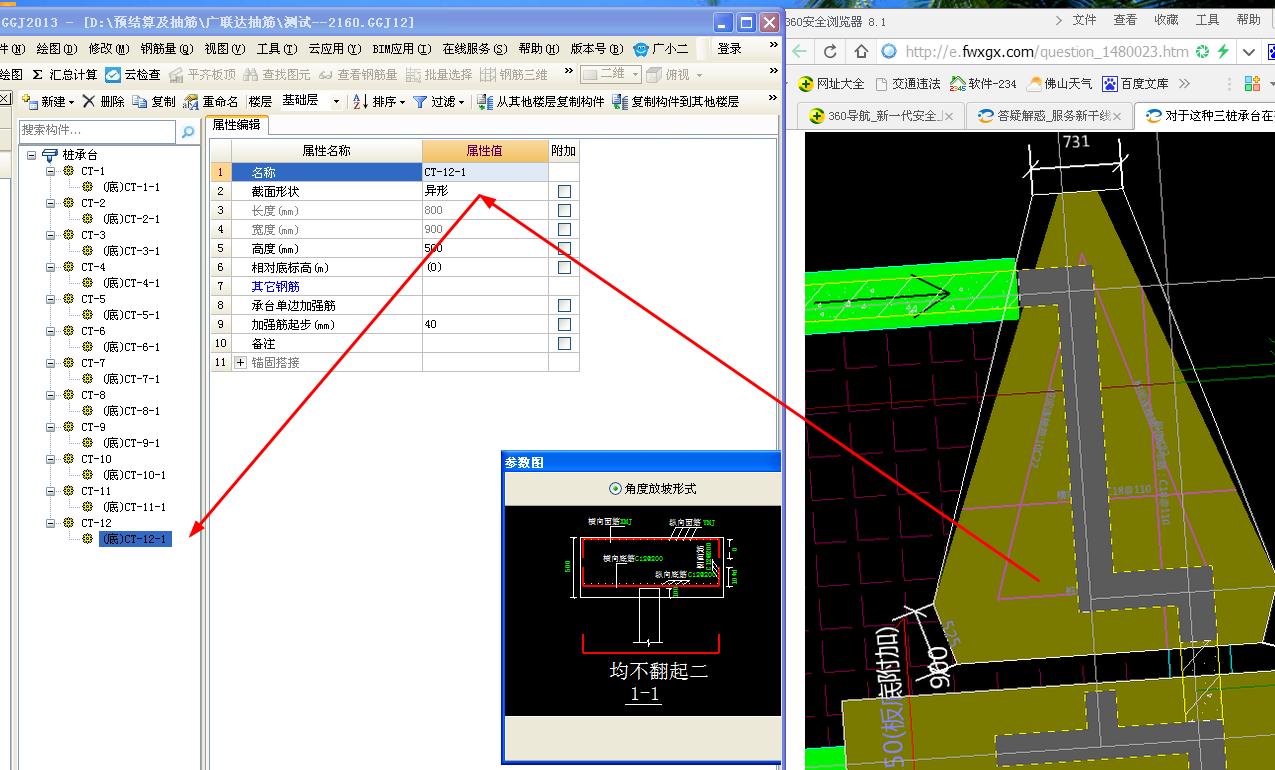
Task: Collapse the CT-12 tree node
Action: 51,523
